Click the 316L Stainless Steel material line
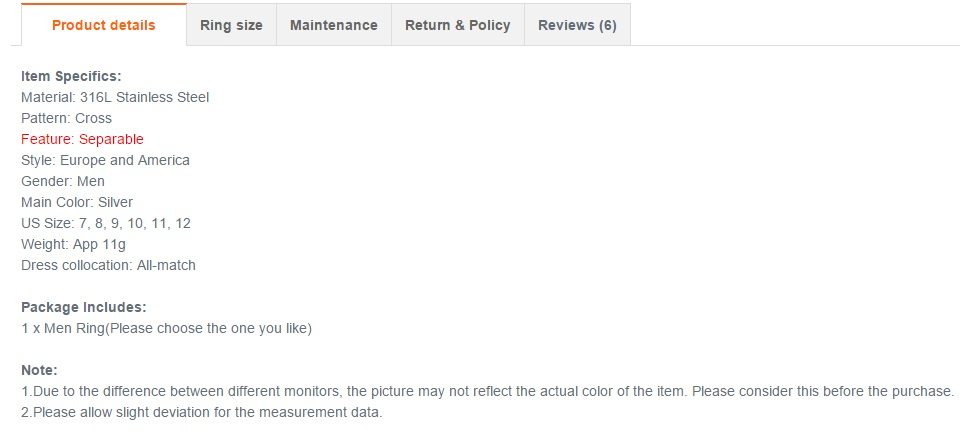Viewport: 960px width, 447px height. tap(115, 97)
